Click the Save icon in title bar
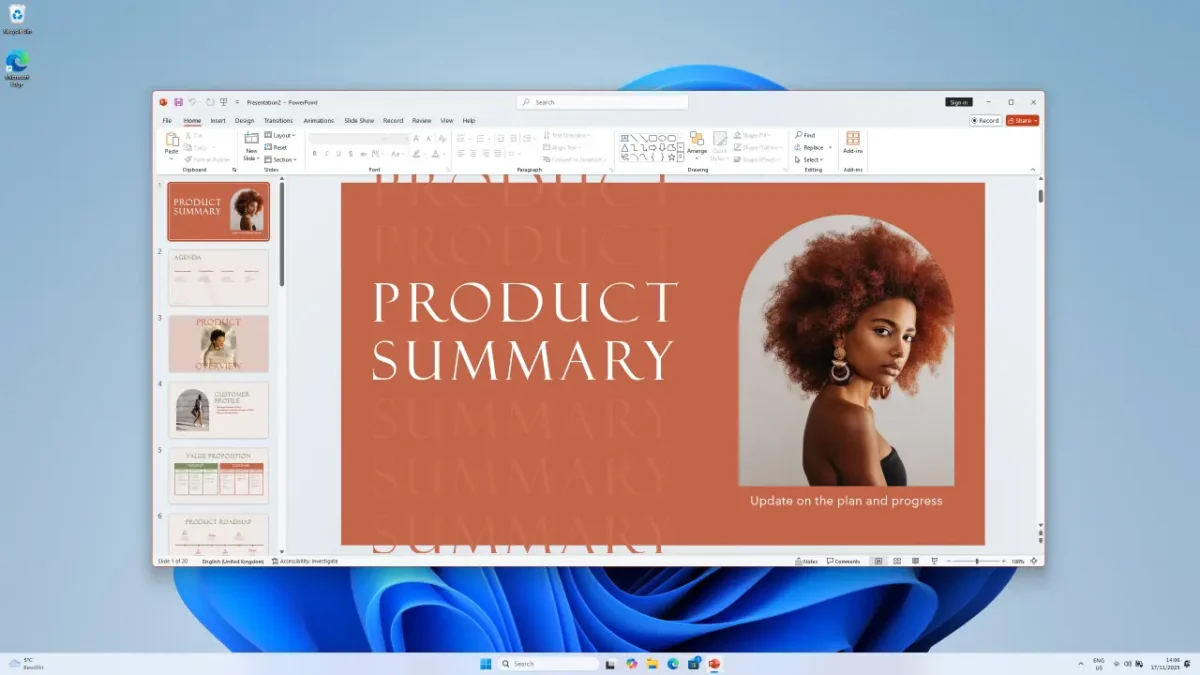 (178, 102)
